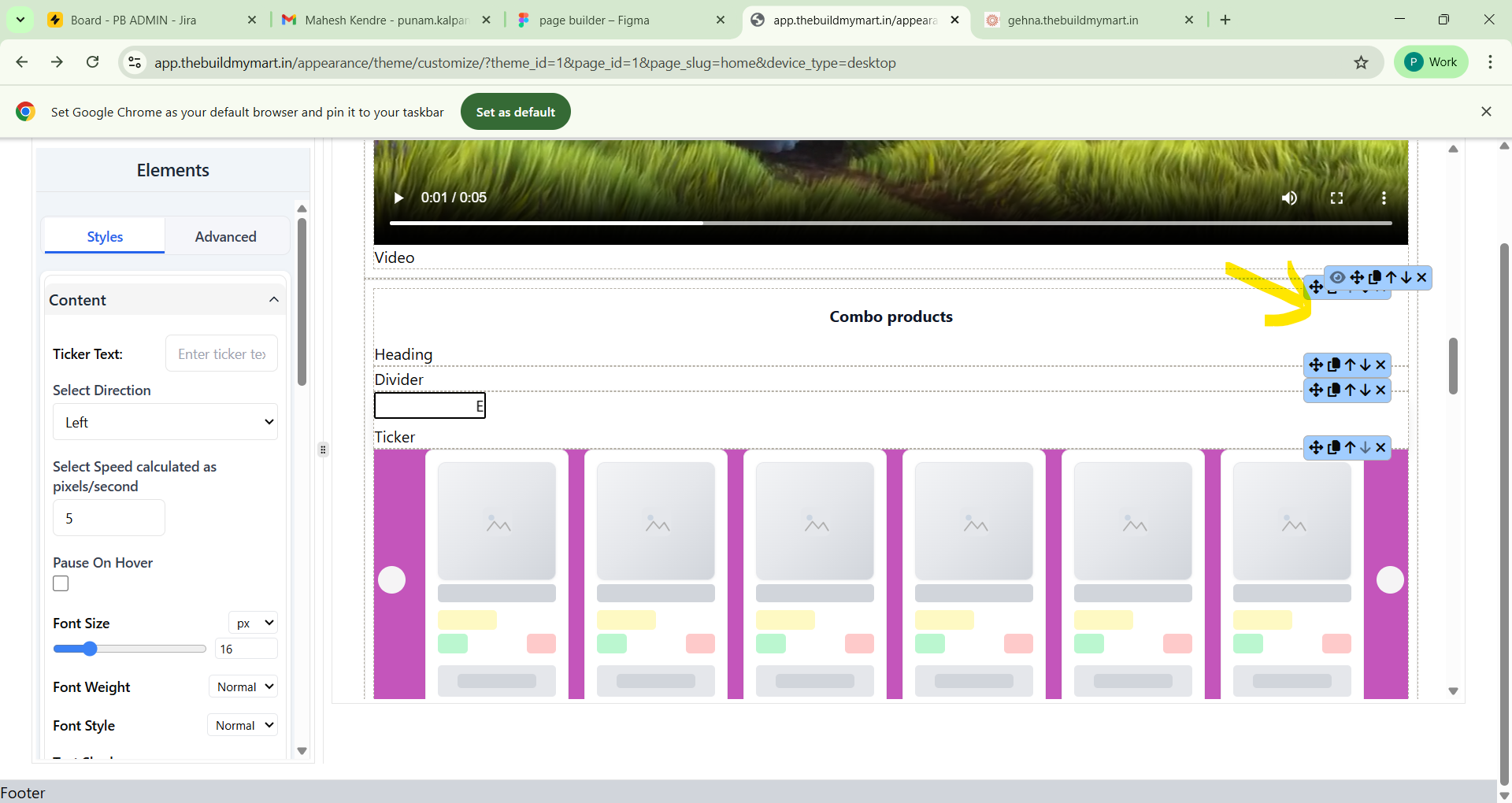
Task: Delete the section via the eye-toolbar X icon
Action: (1421, 277)
